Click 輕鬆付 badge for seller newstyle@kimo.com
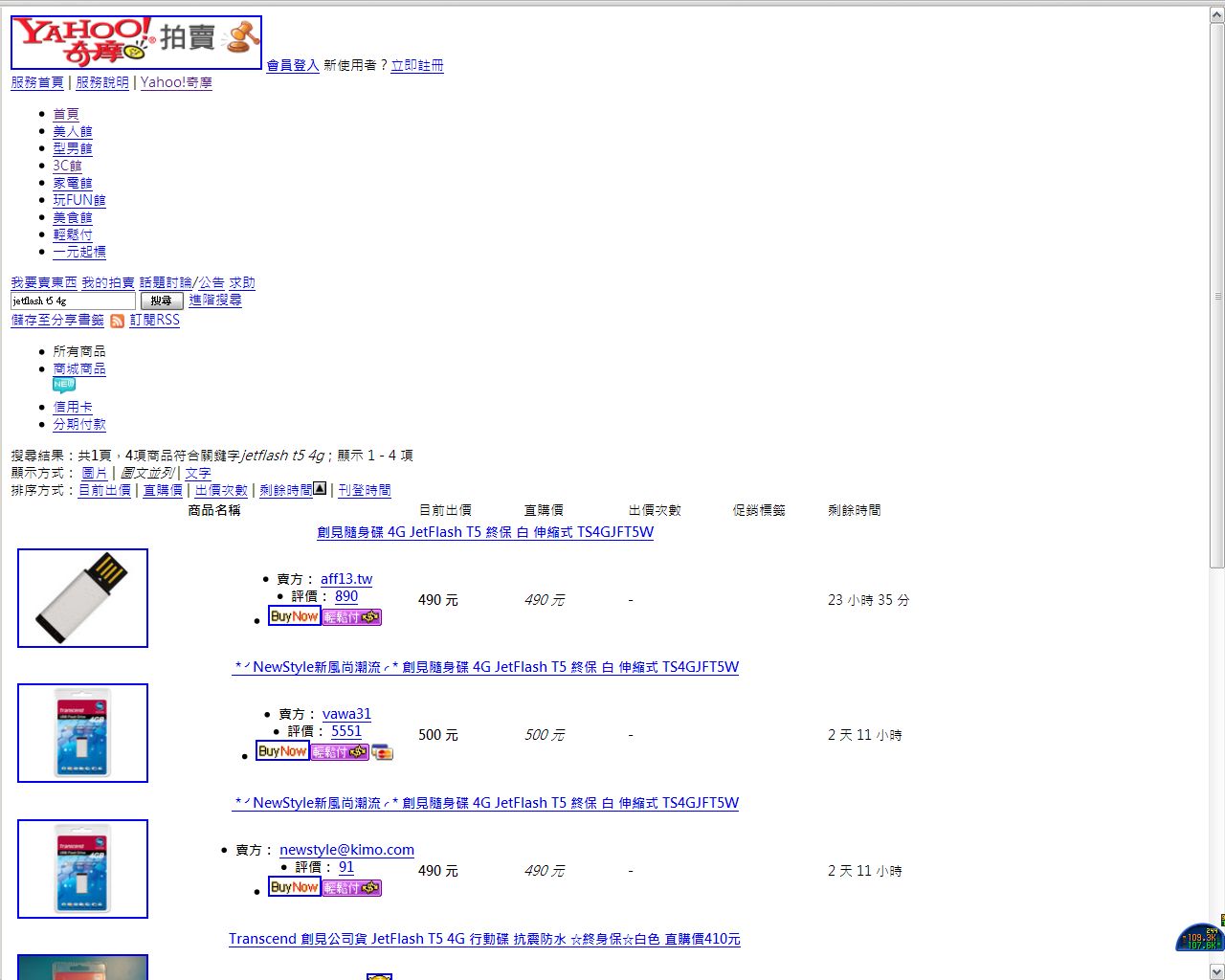 [x=351, y=888]
